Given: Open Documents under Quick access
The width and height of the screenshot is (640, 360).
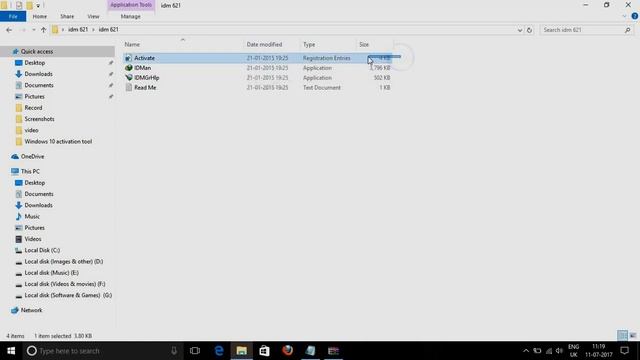Looking at the screenshot, I should click(39, 85).
